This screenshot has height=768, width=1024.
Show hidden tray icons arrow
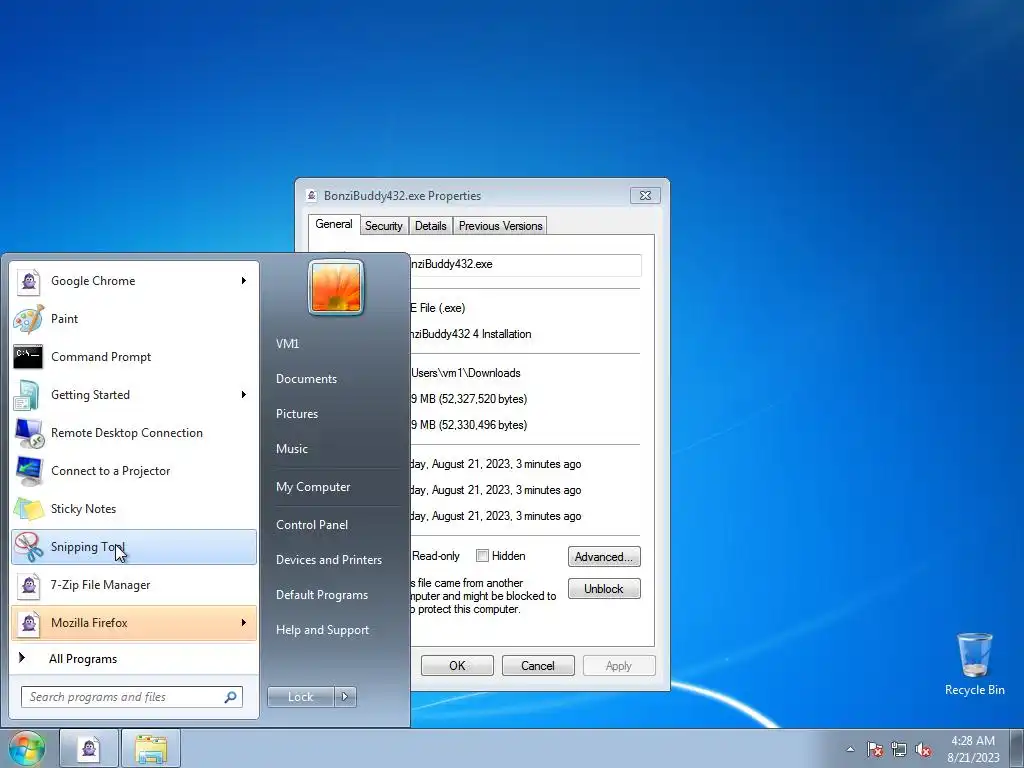pyautogui.click(x=850, y=749)
